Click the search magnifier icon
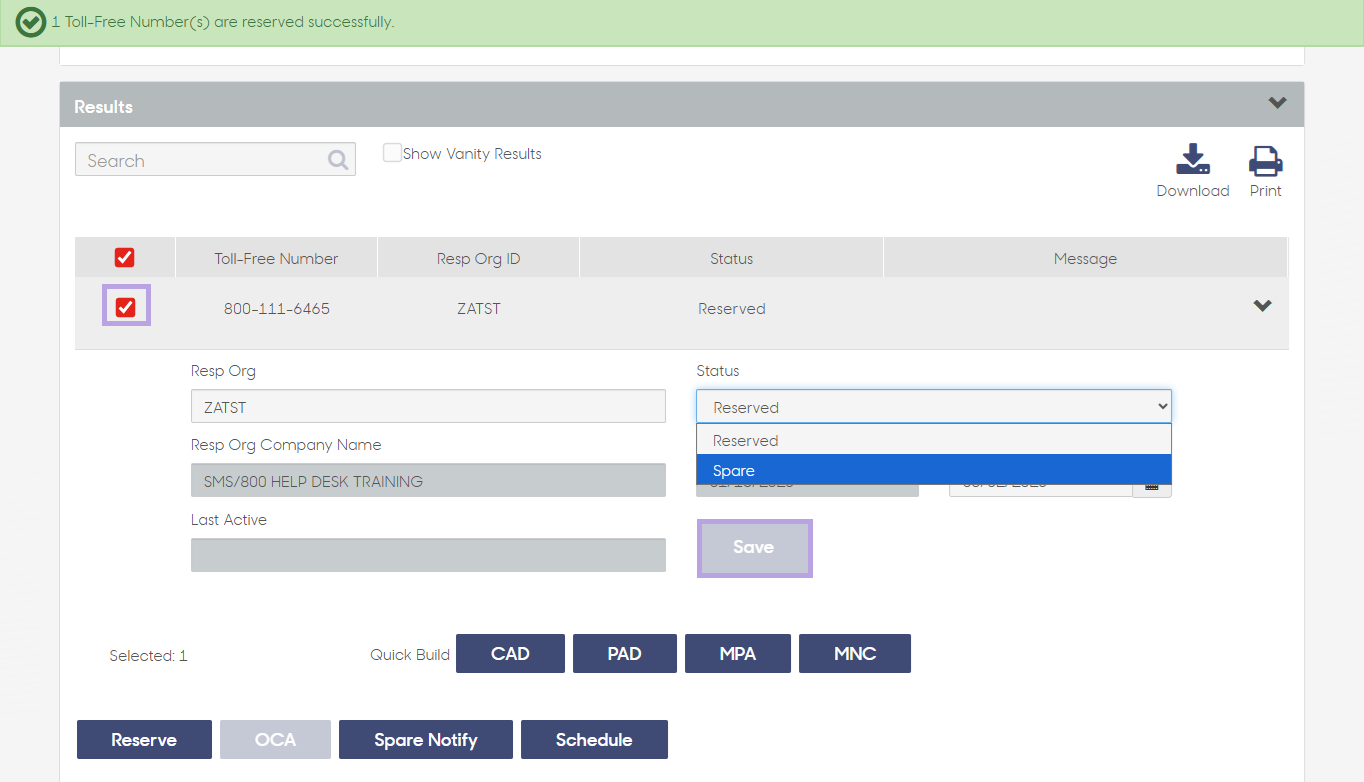The height and width of the screenshot is (782, 1364). (x=338, y=160)
